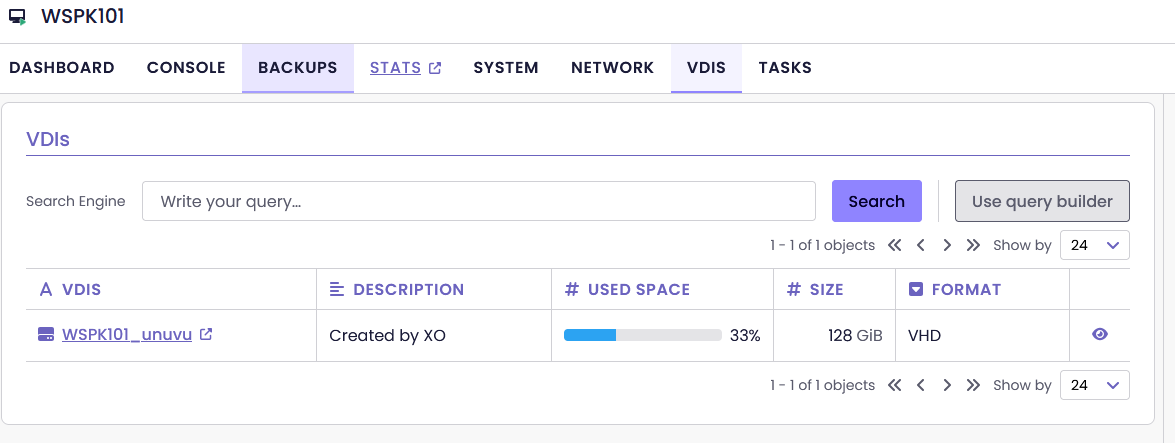Viewport: 1175px width, 443px height.
Task: Click the purple Search button
Action: pyautogui.click(x=876, y=201)
